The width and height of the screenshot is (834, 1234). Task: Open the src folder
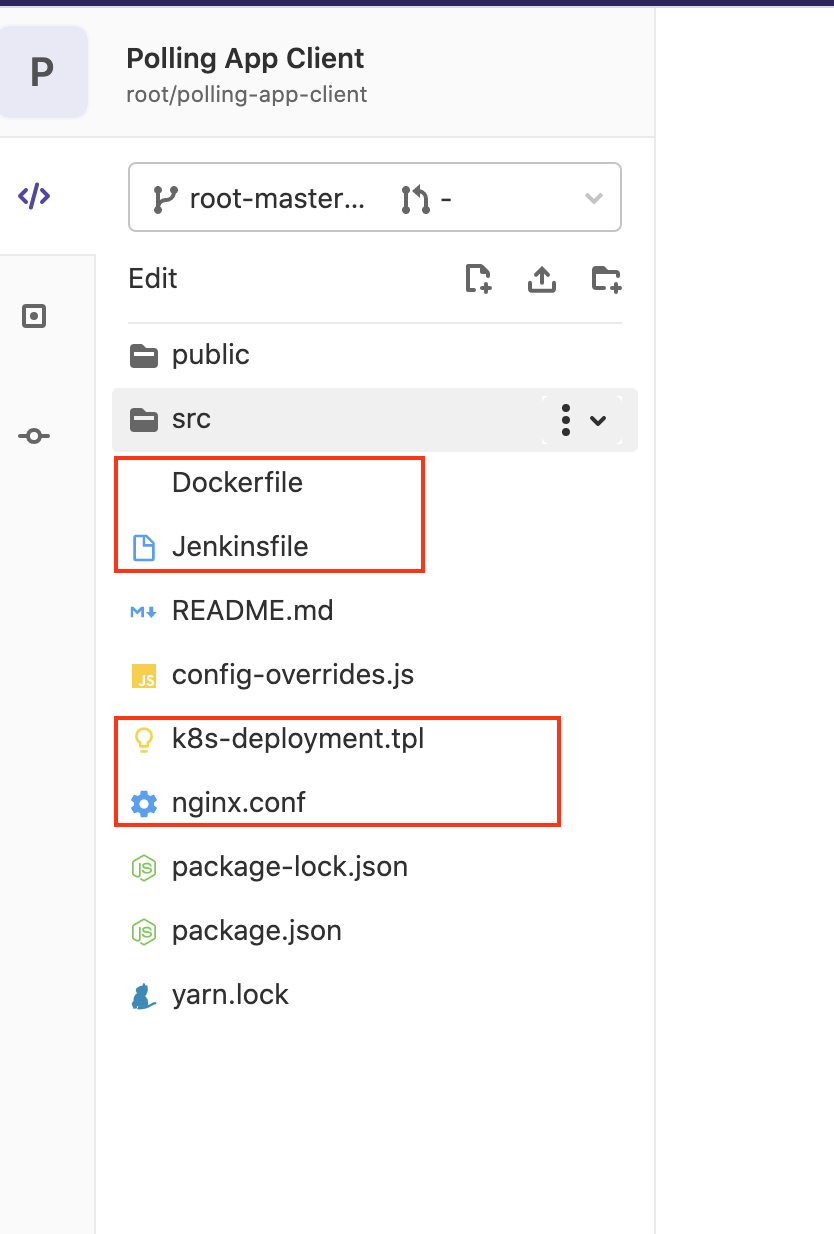191,419
